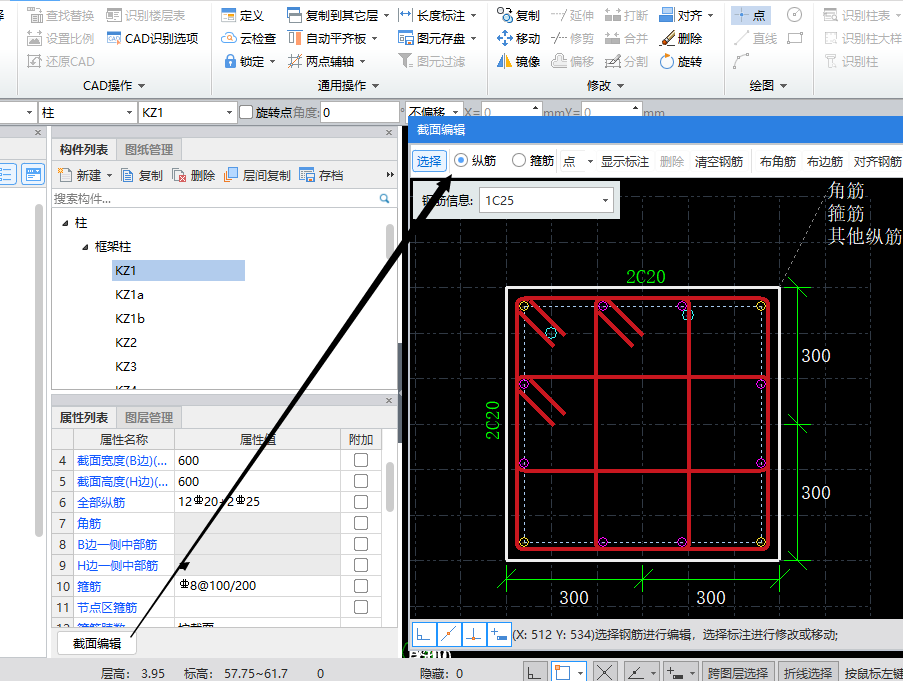Click the 删除 delete tool in Modify group
903x681 pixels.
point(681,39)
